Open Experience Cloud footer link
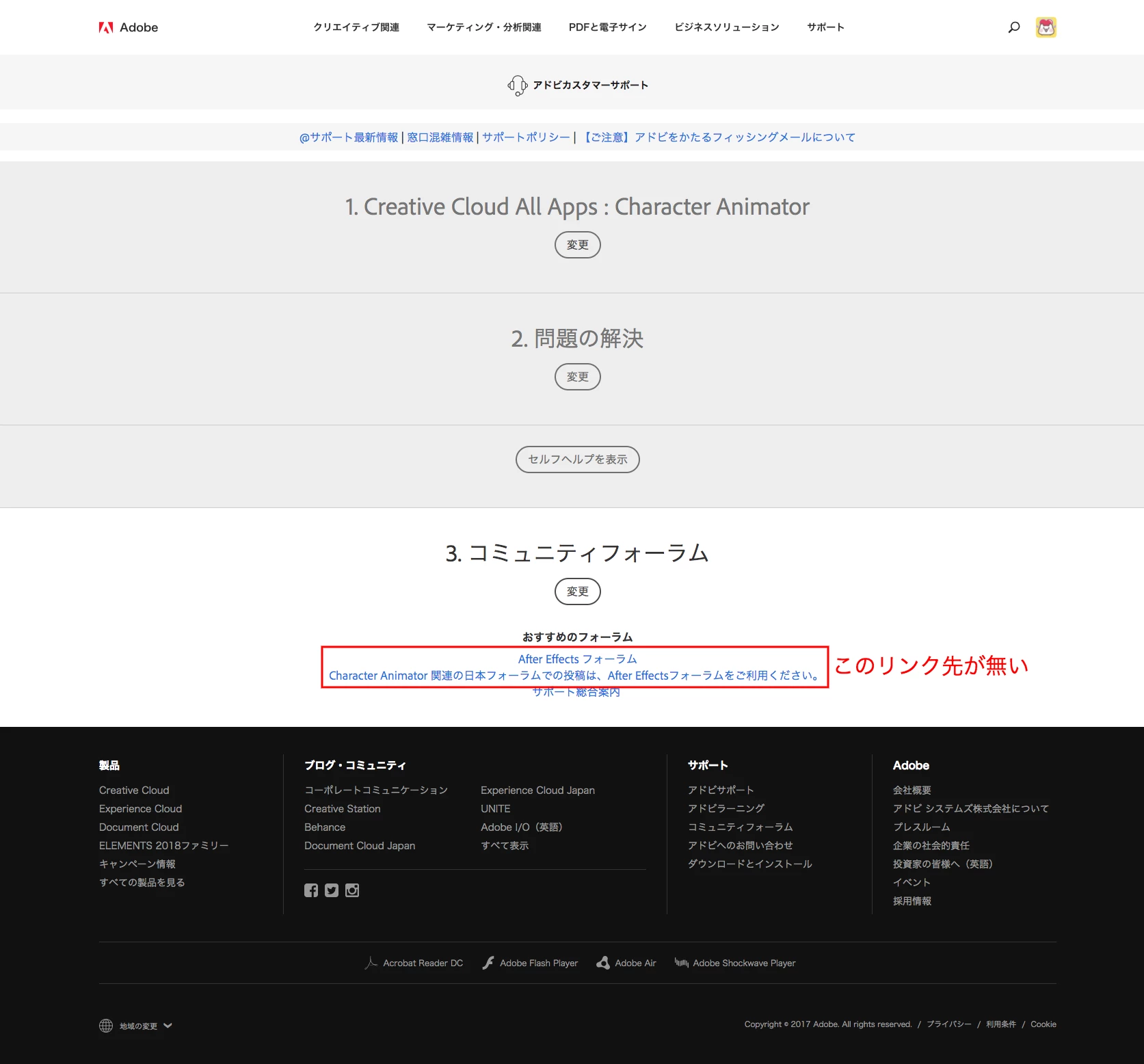The height and width of the screenshot is (1064, 1144). click(x=140, y=809)
